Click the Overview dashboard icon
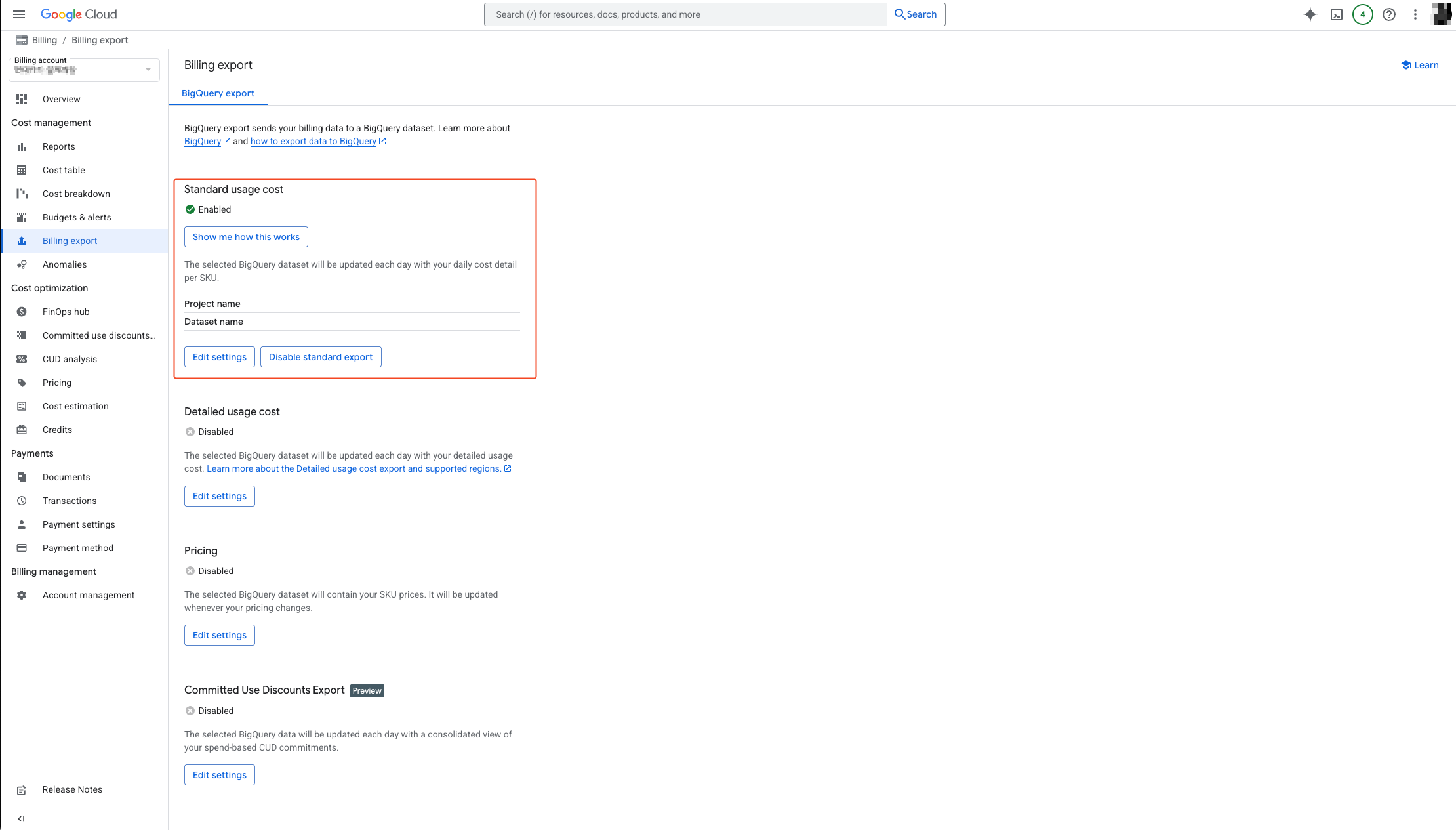This screenshot has height=830, width=1456. point(22,99)
